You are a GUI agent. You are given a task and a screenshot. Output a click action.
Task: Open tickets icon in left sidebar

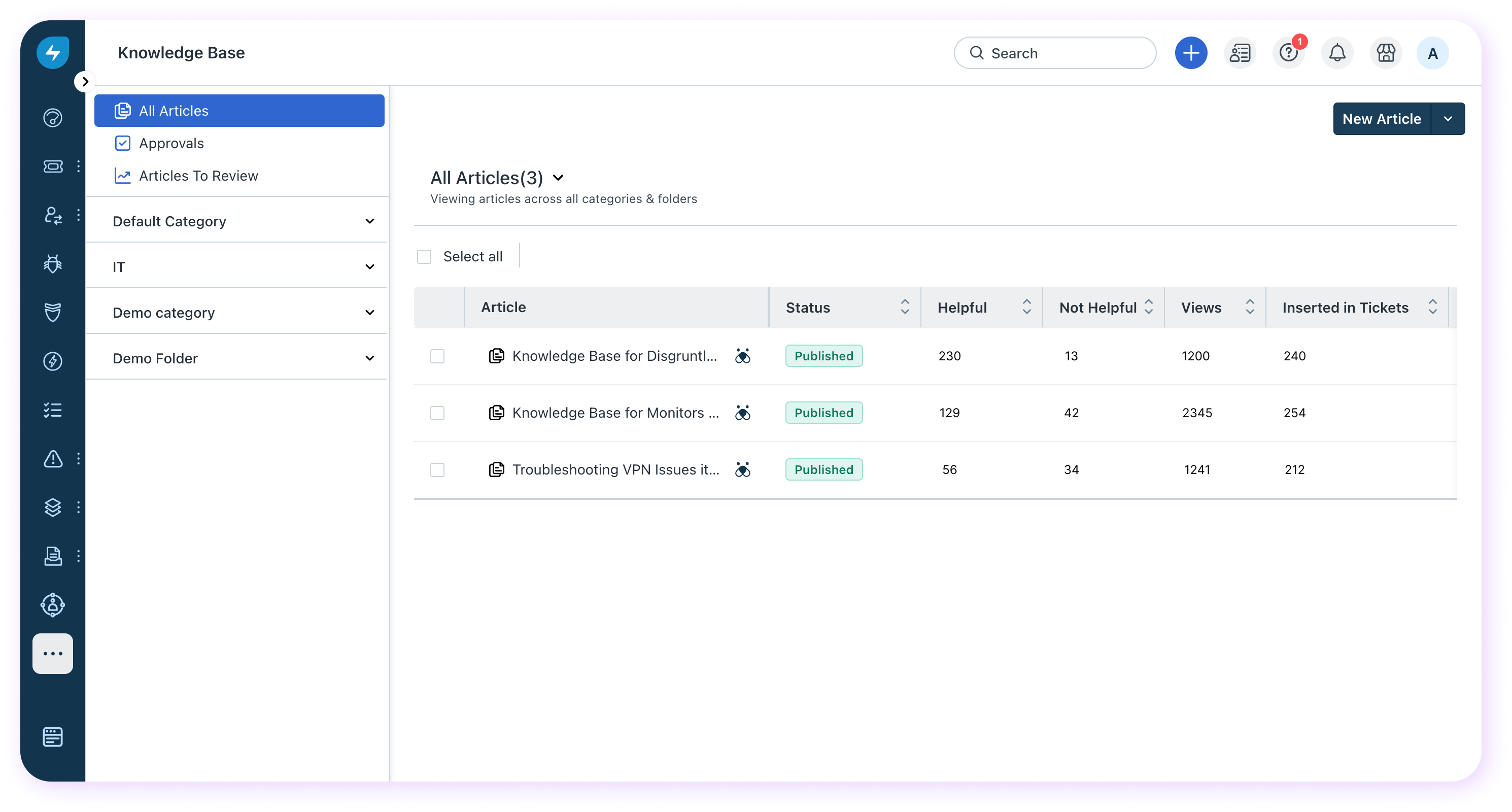[x=53, y=167]
